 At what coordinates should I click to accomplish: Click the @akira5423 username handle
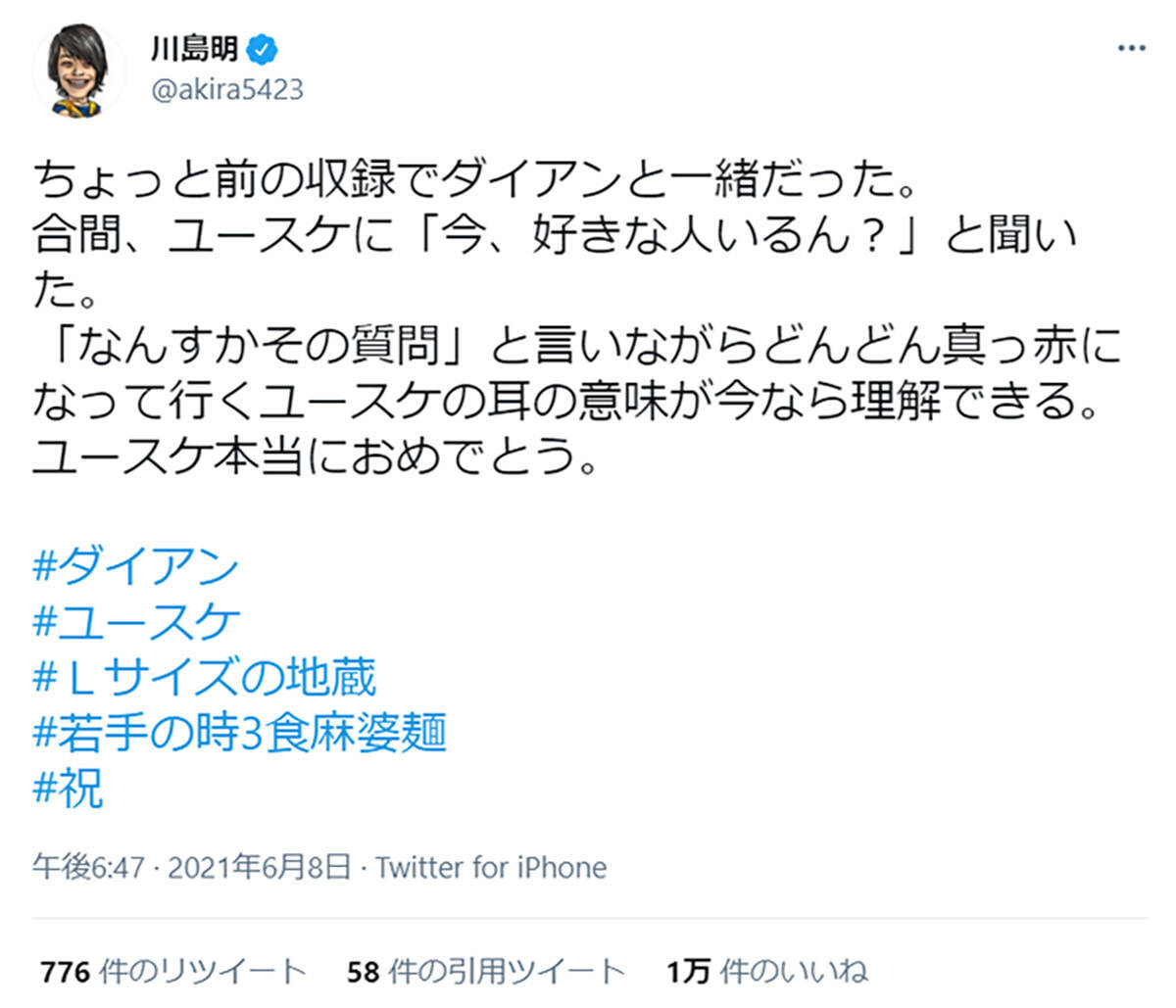pos(227,89)
